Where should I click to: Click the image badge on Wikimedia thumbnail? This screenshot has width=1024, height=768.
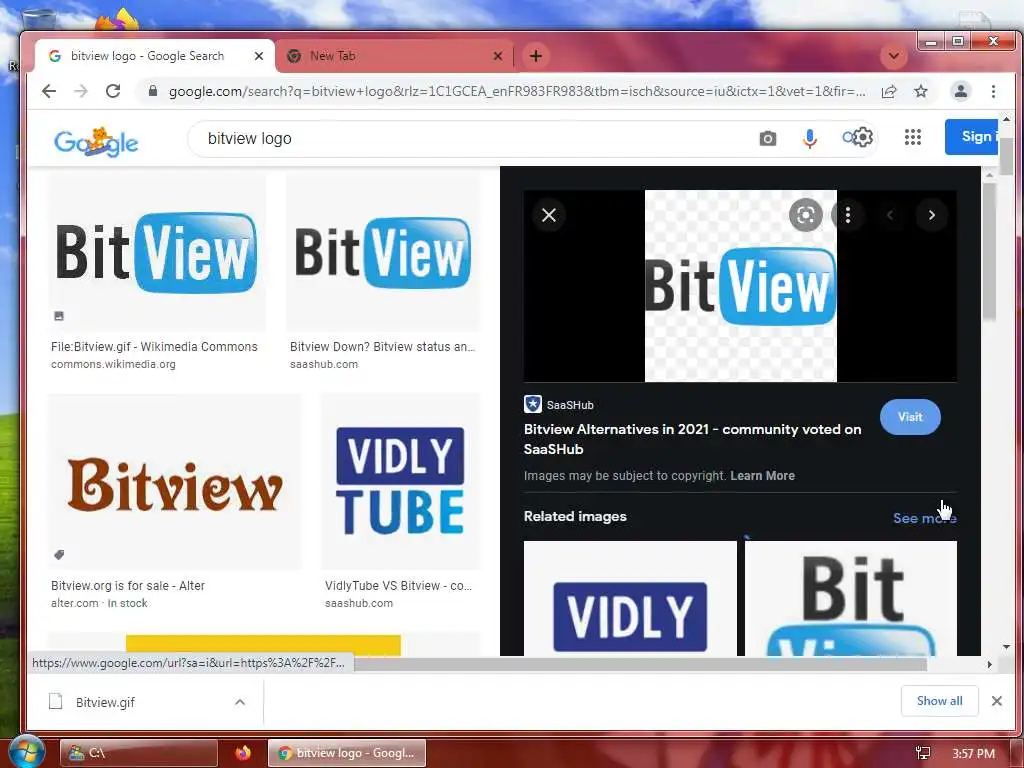coord(59,316)
